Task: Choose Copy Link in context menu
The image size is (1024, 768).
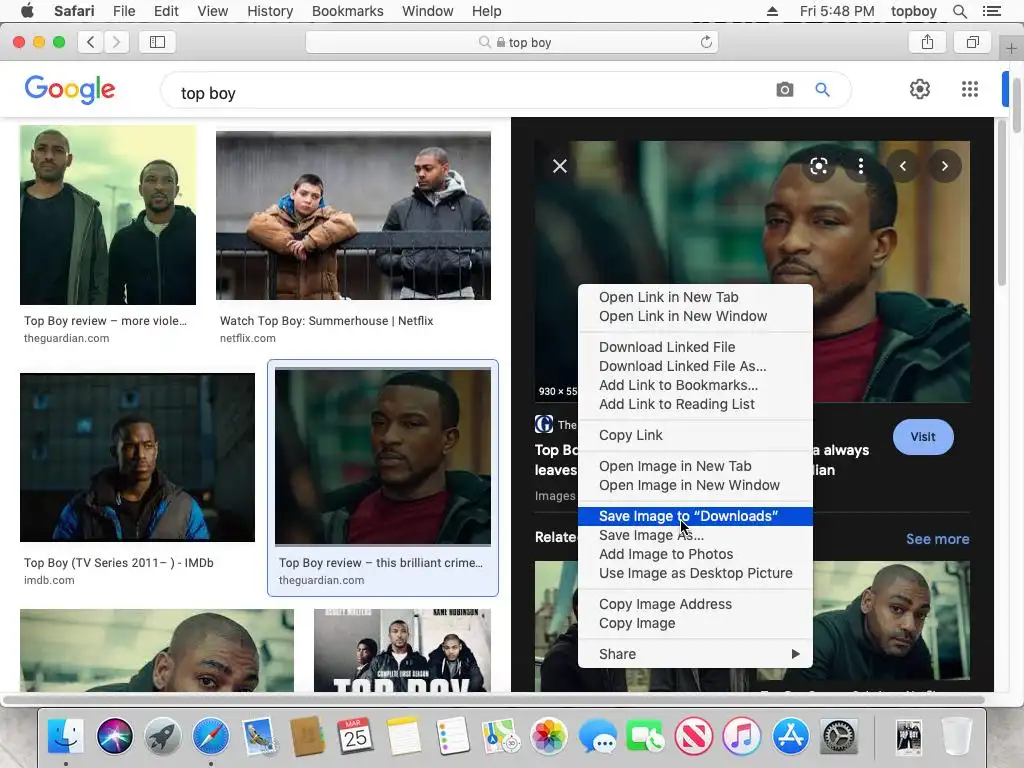Action: pos(696,435)
